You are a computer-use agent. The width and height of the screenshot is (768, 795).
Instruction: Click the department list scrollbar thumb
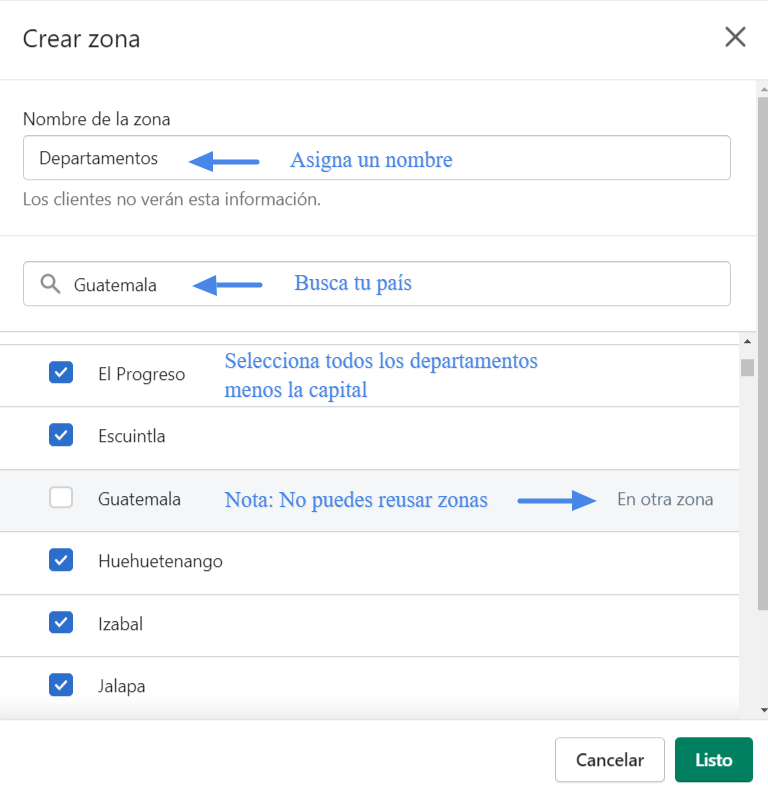(747, 368)
